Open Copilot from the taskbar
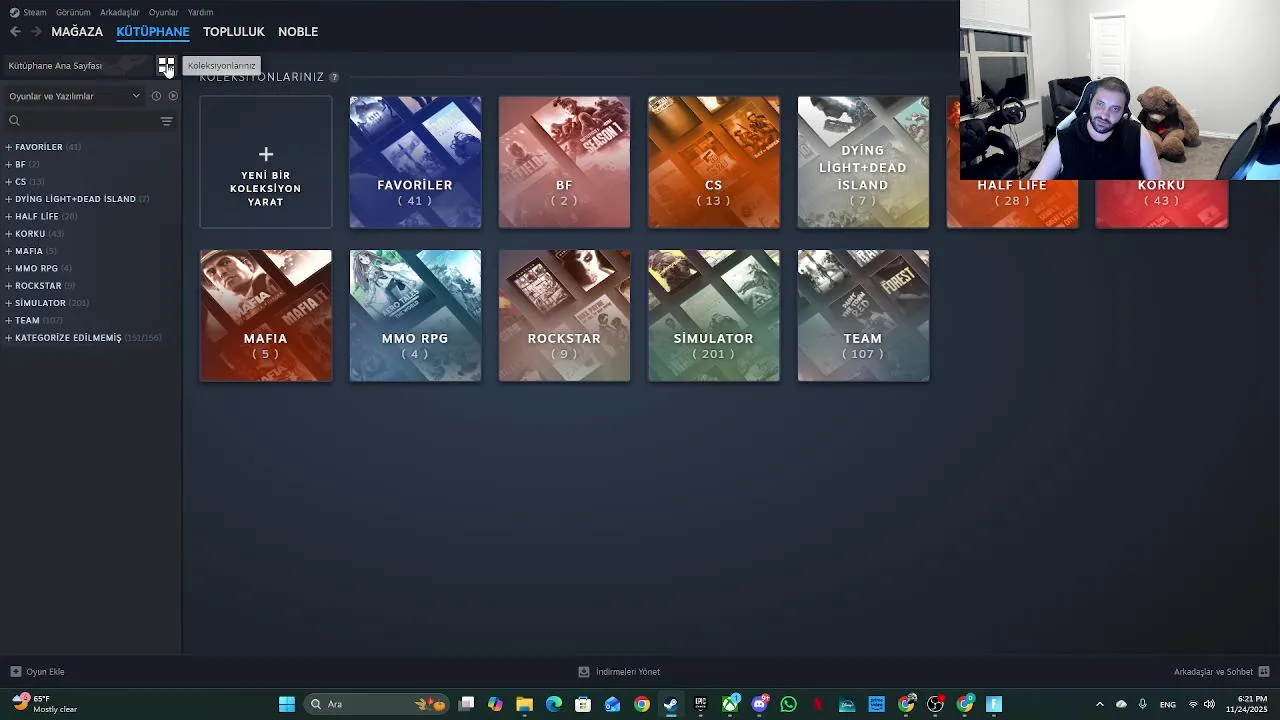 (495, 704)
